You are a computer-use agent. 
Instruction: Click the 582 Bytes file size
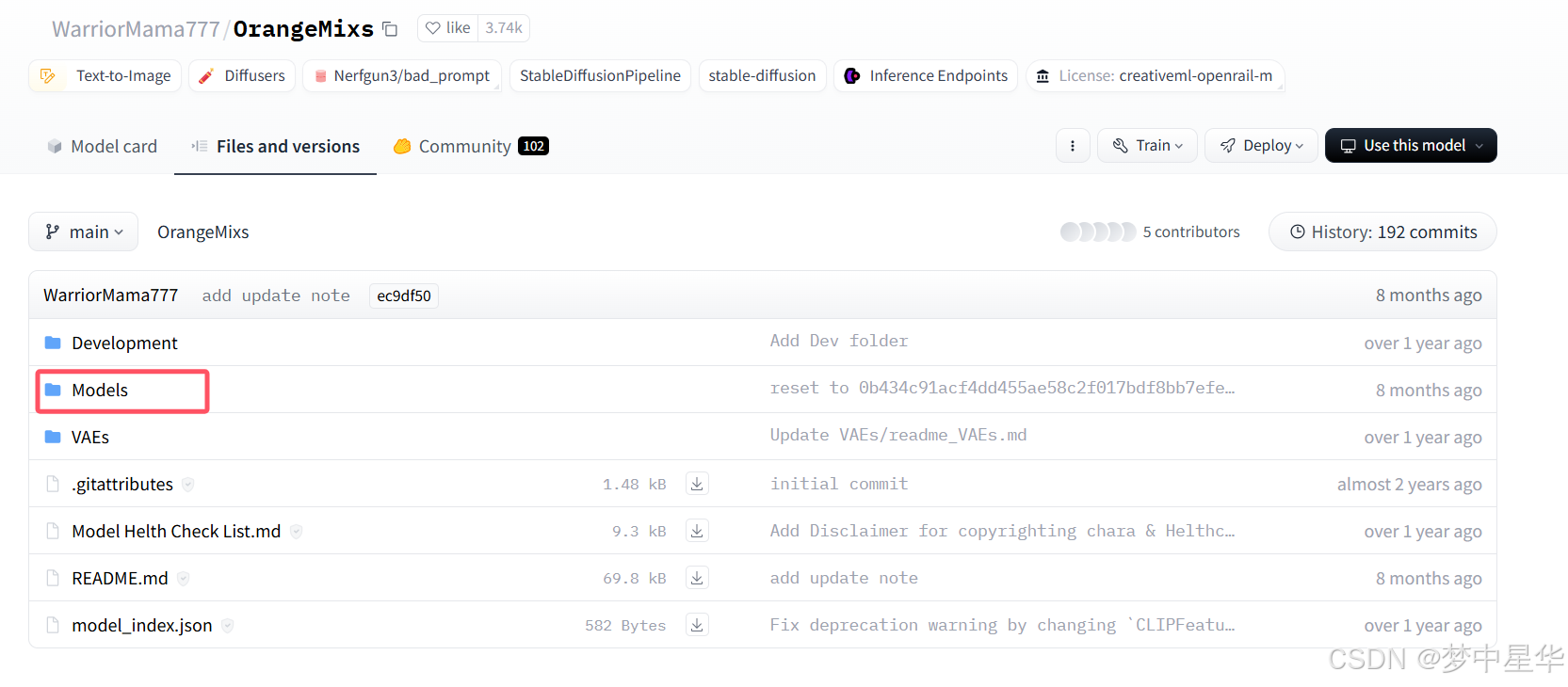(x=625, y=625)
